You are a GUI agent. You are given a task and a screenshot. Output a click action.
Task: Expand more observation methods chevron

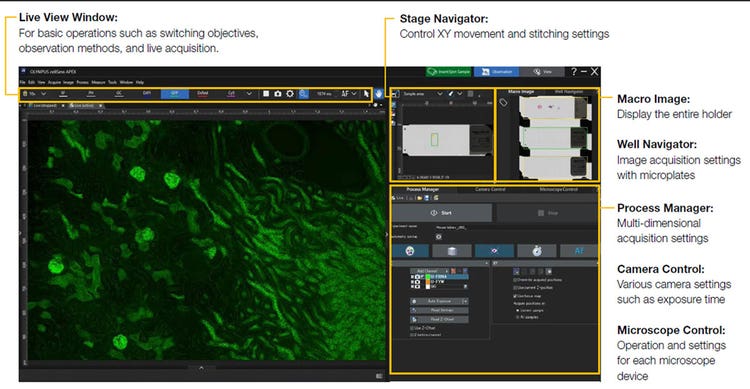[x=249, y=94]
